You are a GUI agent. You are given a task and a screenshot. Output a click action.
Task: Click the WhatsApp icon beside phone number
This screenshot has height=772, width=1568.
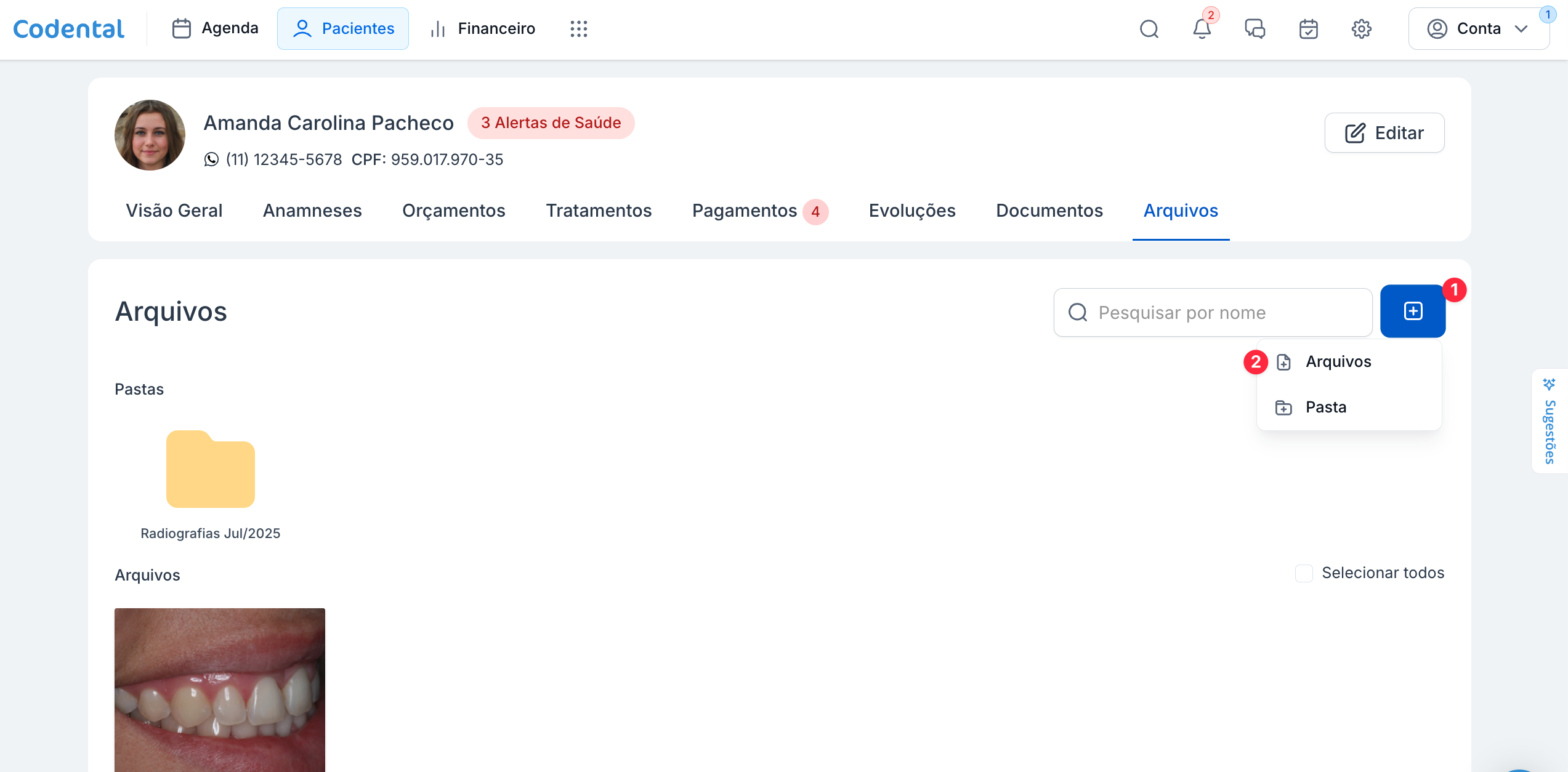coord(211,159)
